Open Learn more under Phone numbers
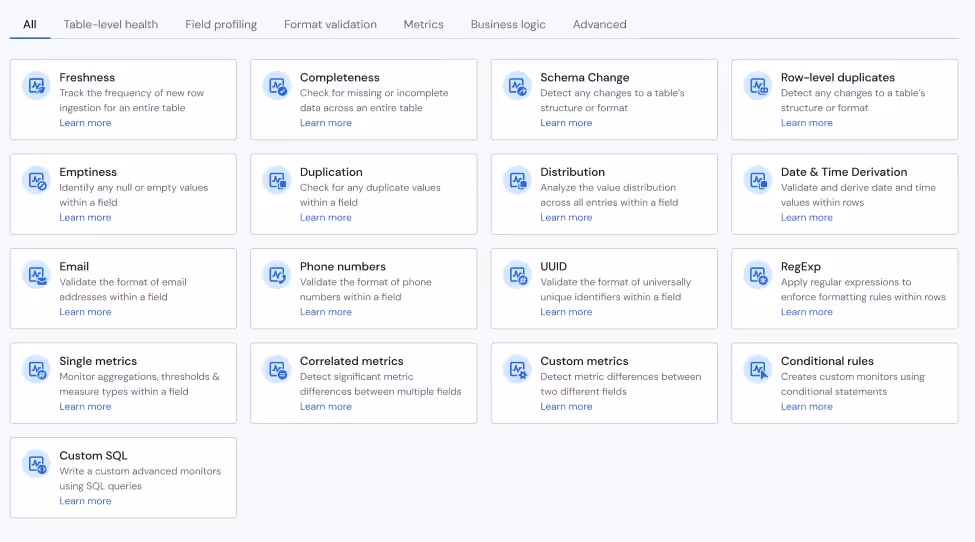 click(326, 311)
